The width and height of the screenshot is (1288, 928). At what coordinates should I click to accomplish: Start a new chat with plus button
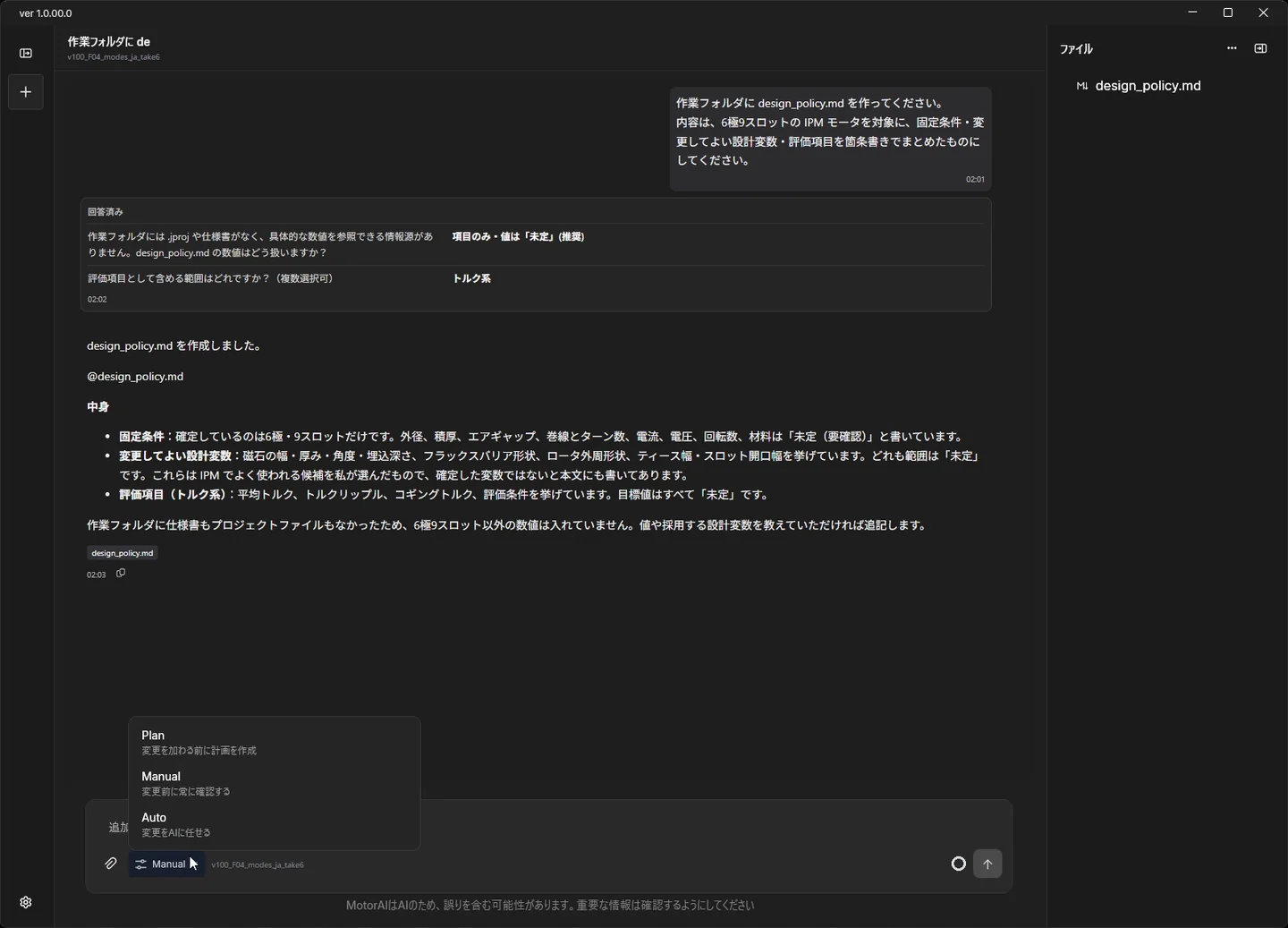point(26,92)
